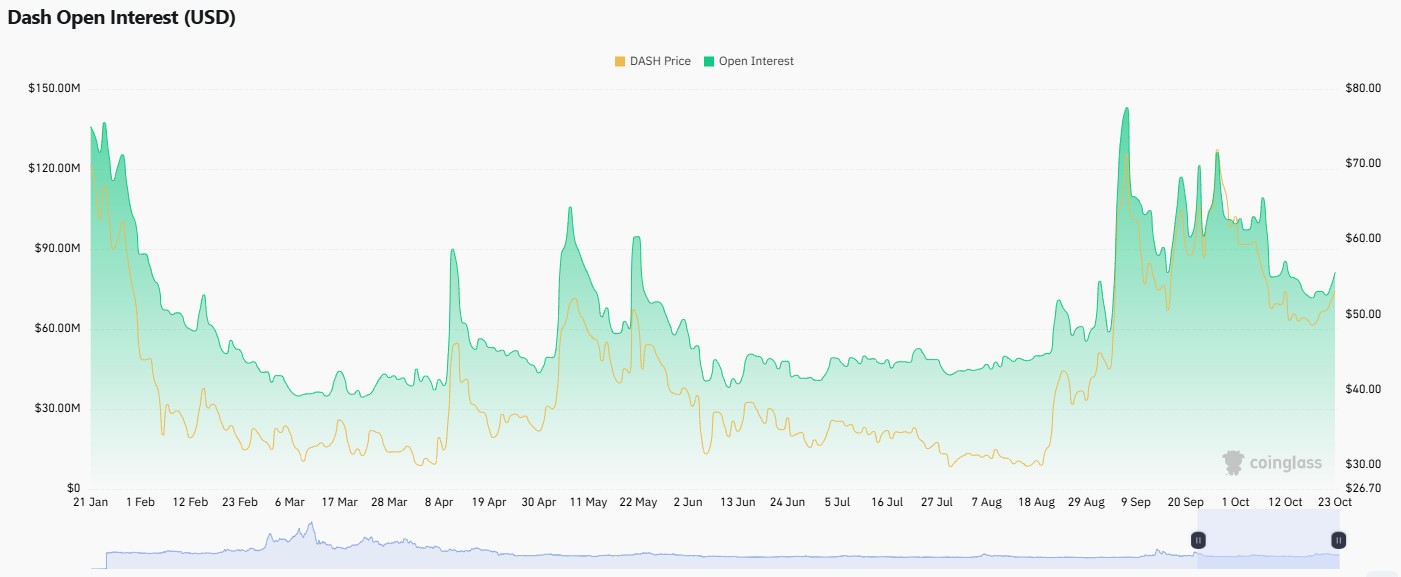
Task: Grab the right range slider handle
Action: click(1338, 540)
